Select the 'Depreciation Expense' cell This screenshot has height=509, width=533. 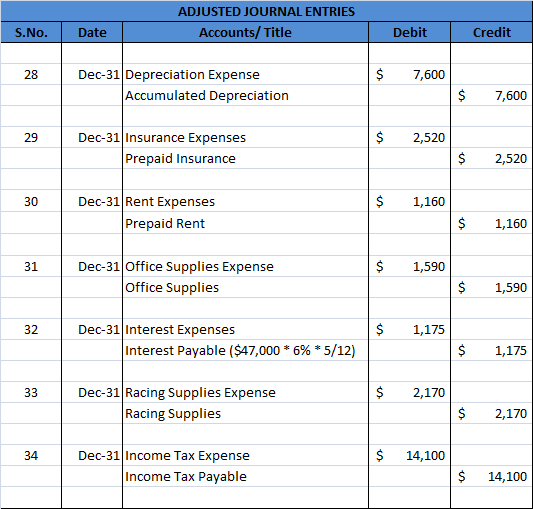coord(245,74)
